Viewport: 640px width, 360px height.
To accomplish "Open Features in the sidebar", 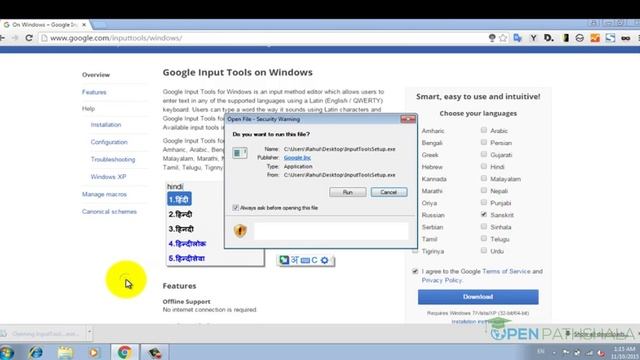I will tap(94, 92).
